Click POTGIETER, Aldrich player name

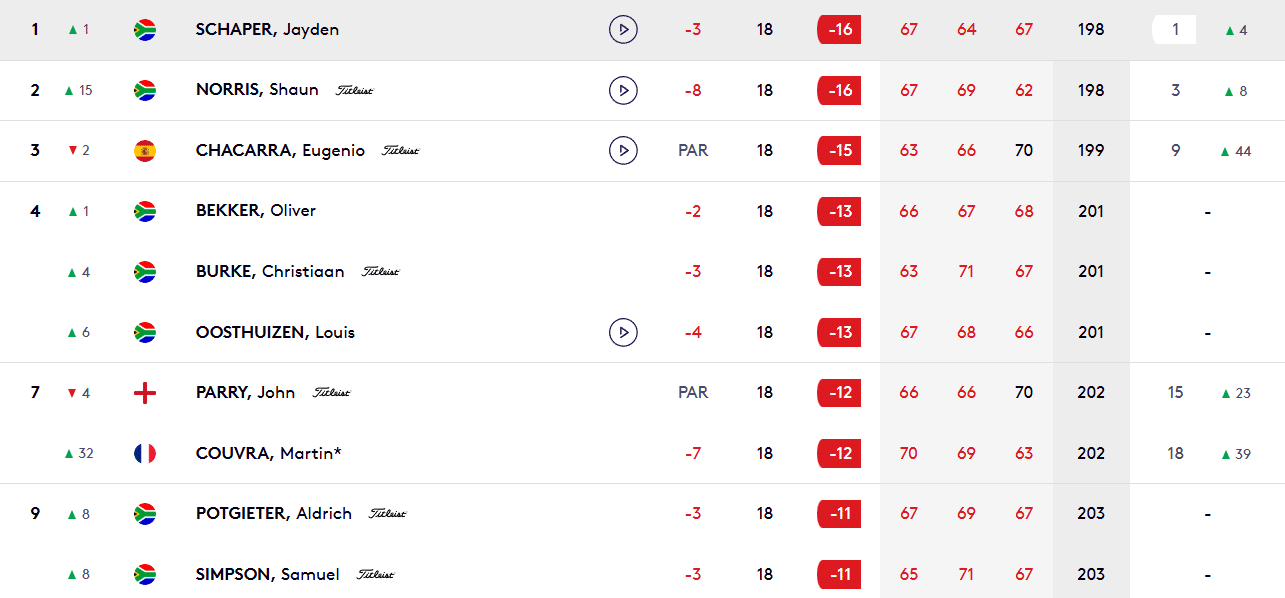[274, 514]
